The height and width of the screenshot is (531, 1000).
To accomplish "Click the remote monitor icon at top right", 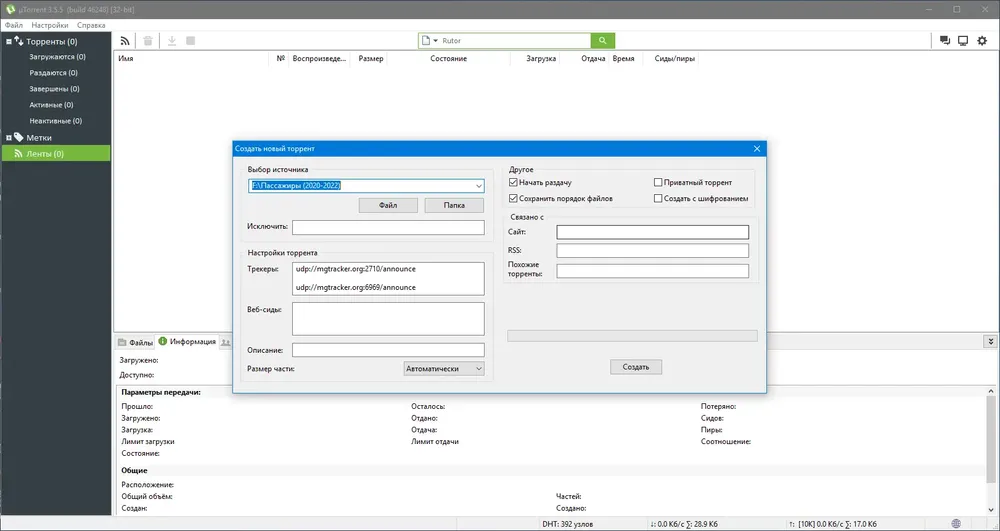I will coord(963,41).
